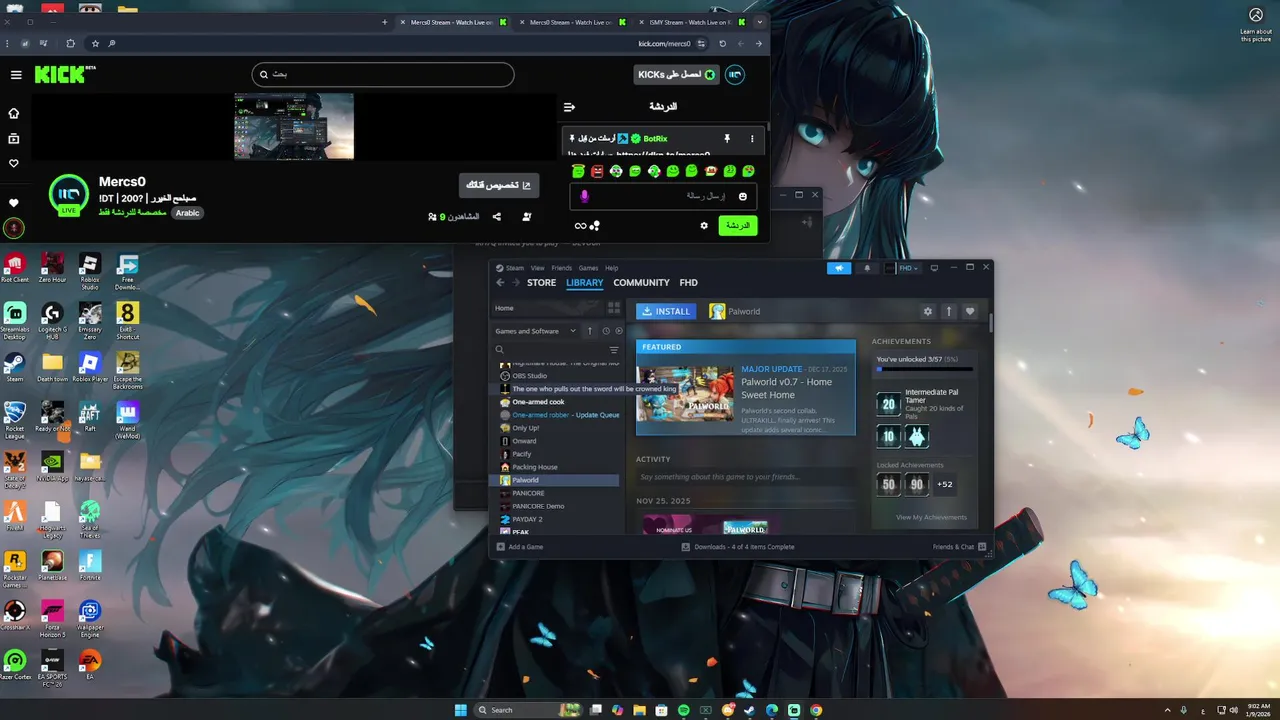Pin icon on BotRix chat message

tap(727, 138)
